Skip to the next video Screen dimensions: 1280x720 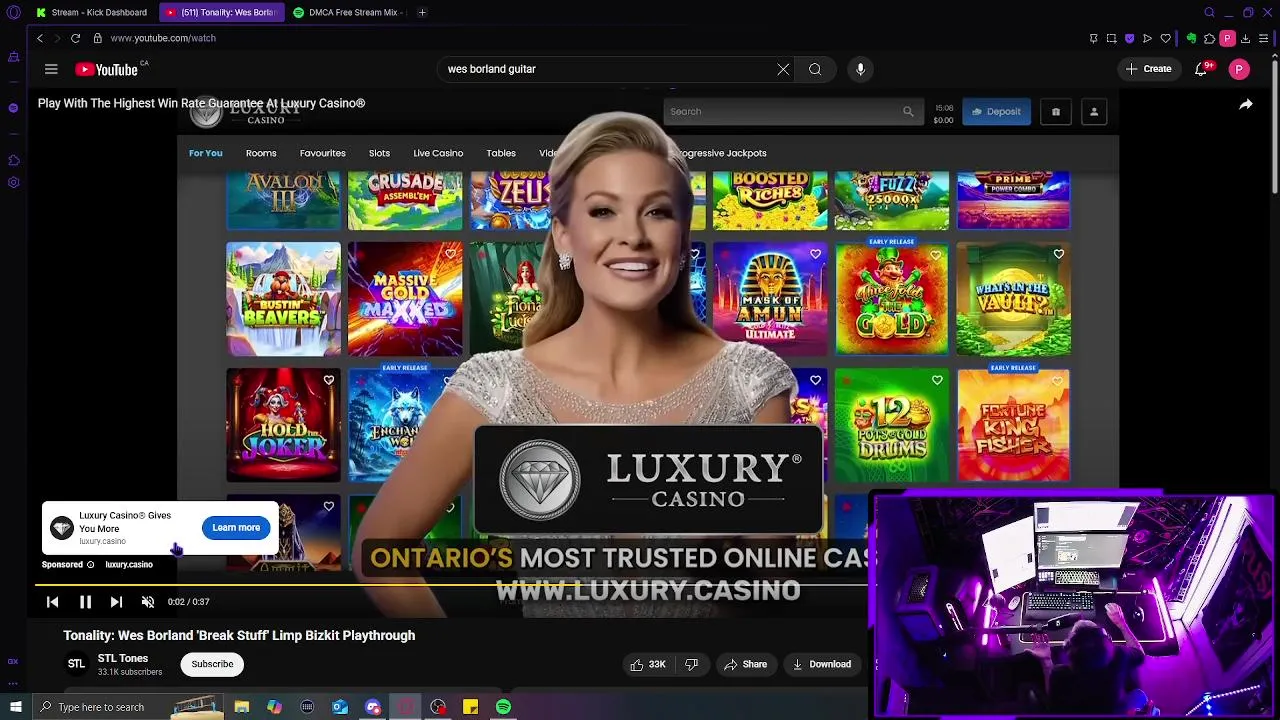116,602
